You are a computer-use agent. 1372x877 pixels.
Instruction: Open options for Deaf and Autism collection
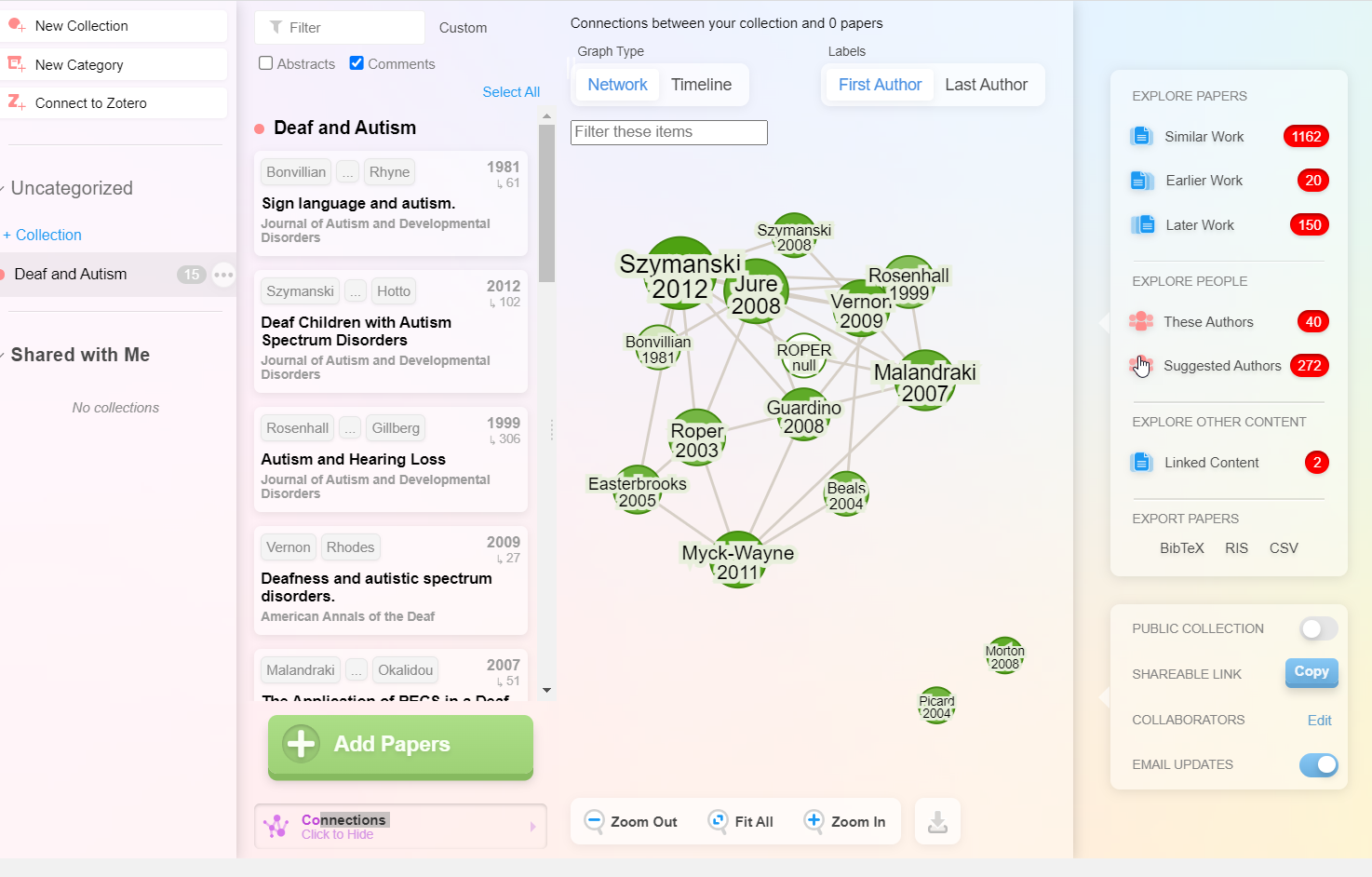223,275
